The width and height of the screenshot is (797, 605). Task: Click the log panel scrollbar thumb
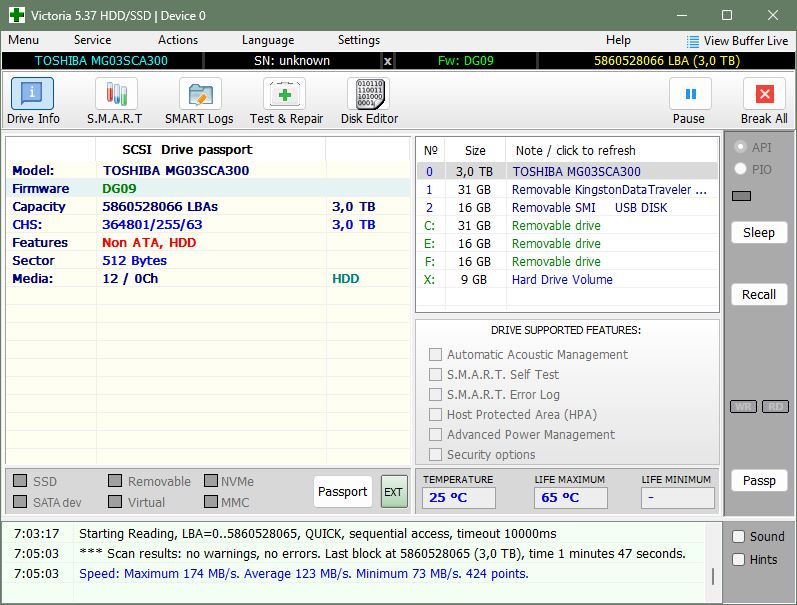713,576
